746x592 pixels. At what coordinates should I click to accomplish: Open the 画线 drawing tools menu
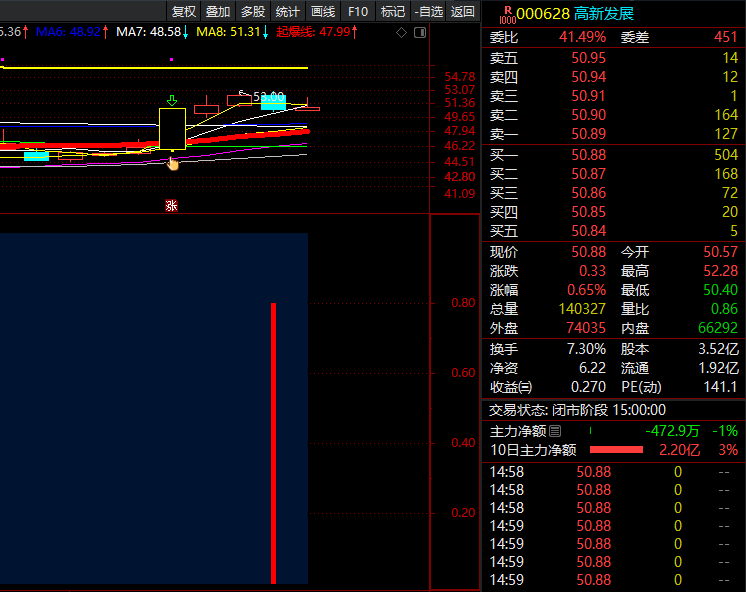(x=323, y=12)
